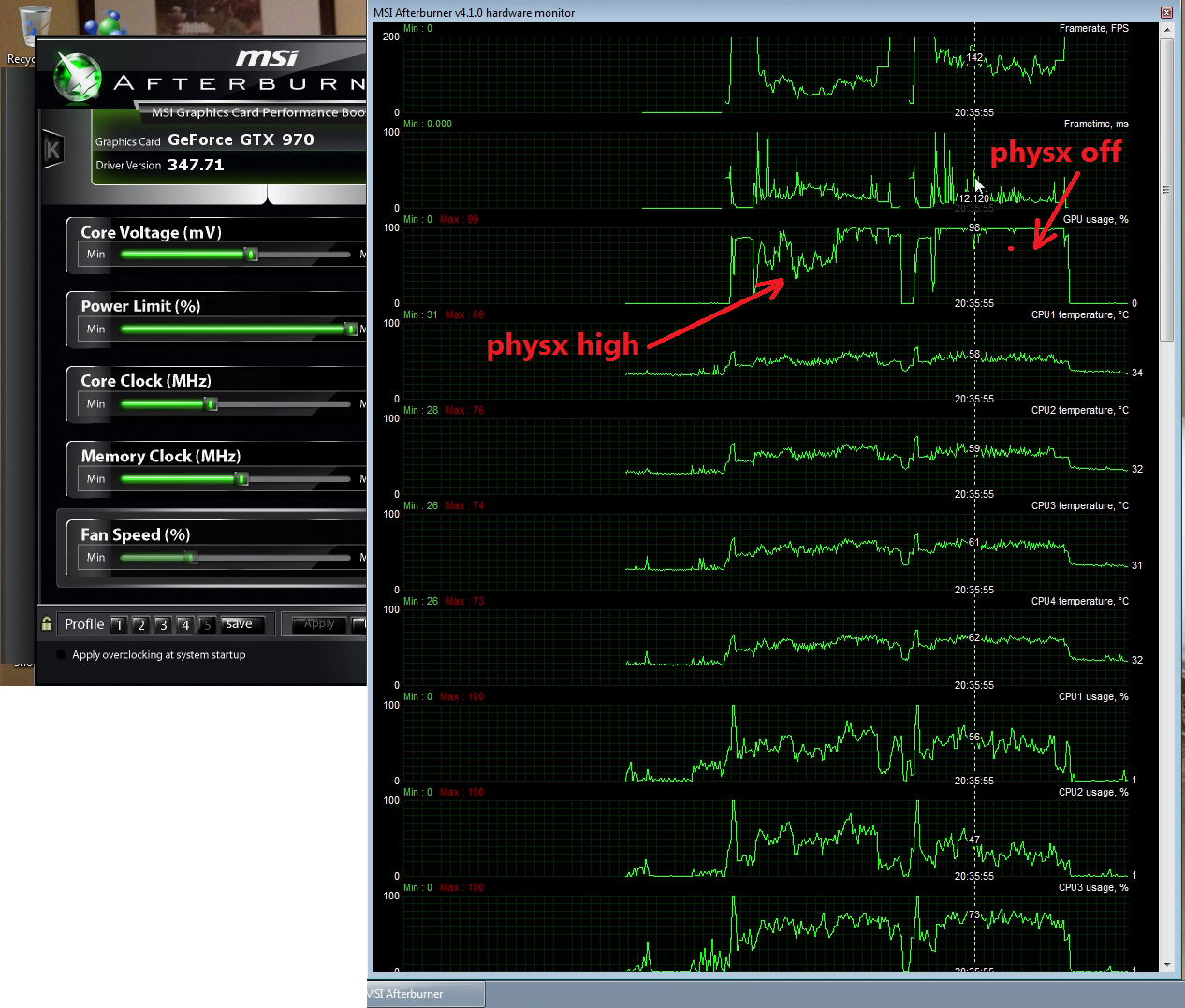This screenshot has height=1008, width=1185.
Task: Select MSI Afterburner in the taskbar
Action: (x=425, y=994)
